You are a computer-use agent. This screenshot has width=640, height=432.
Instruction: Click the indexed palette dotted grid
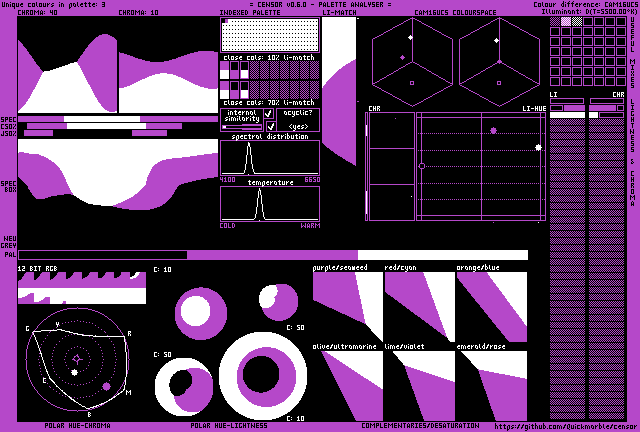click(270, 35)
